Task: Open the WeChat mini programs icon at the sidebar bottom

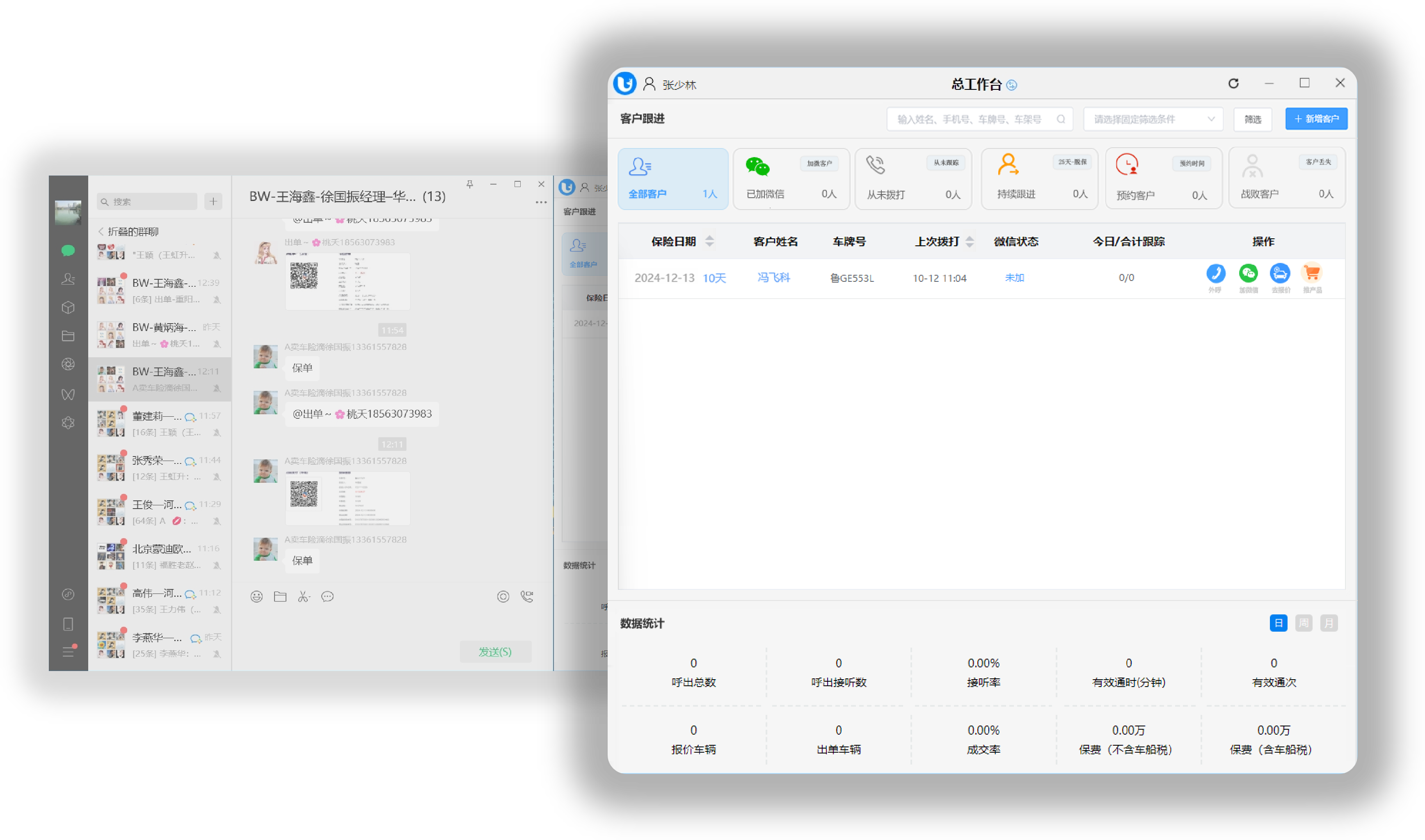Action: [x=68, y=594]
